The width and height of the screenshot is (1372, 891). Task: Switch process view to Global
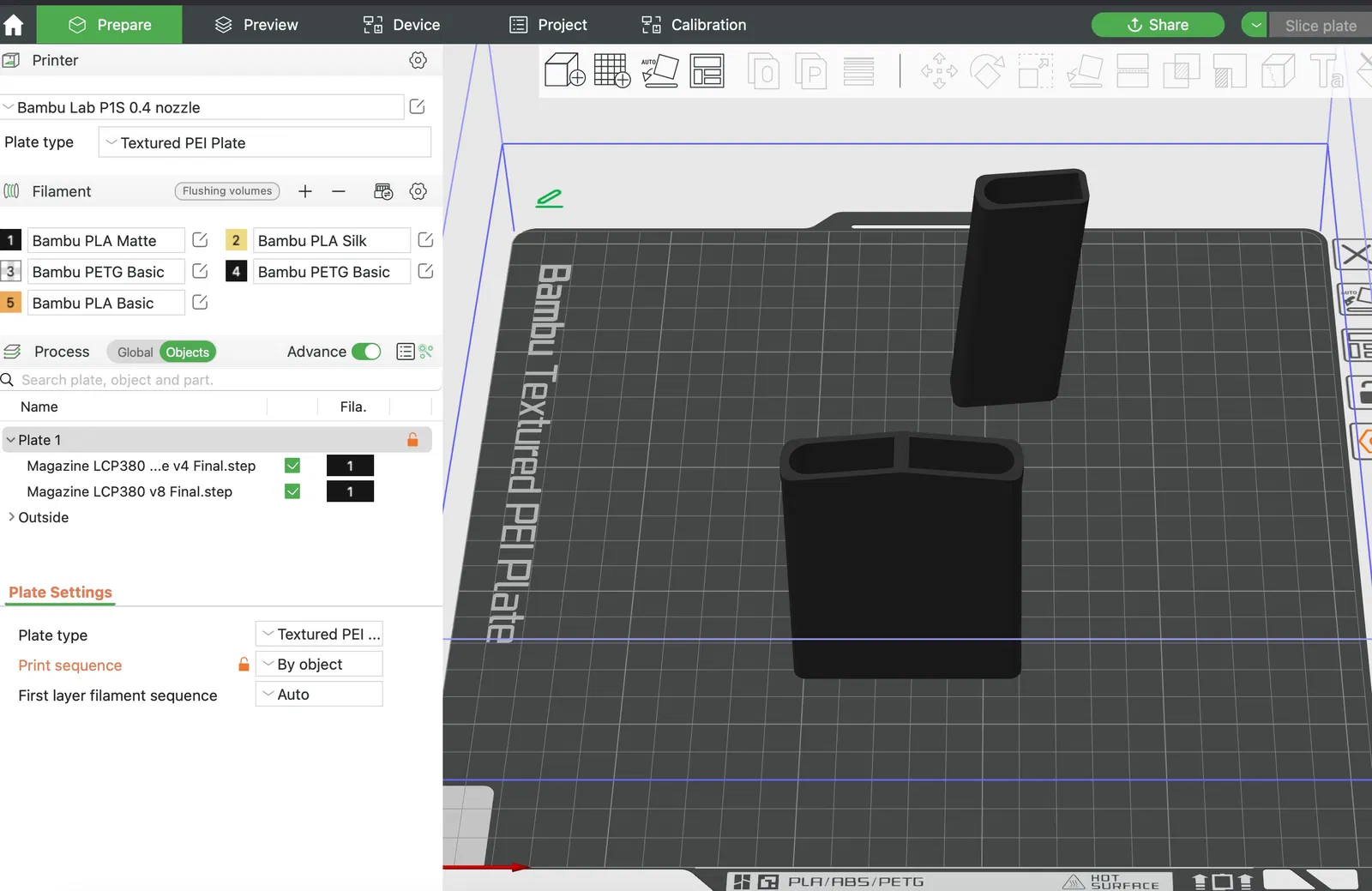tap(135, 352)
